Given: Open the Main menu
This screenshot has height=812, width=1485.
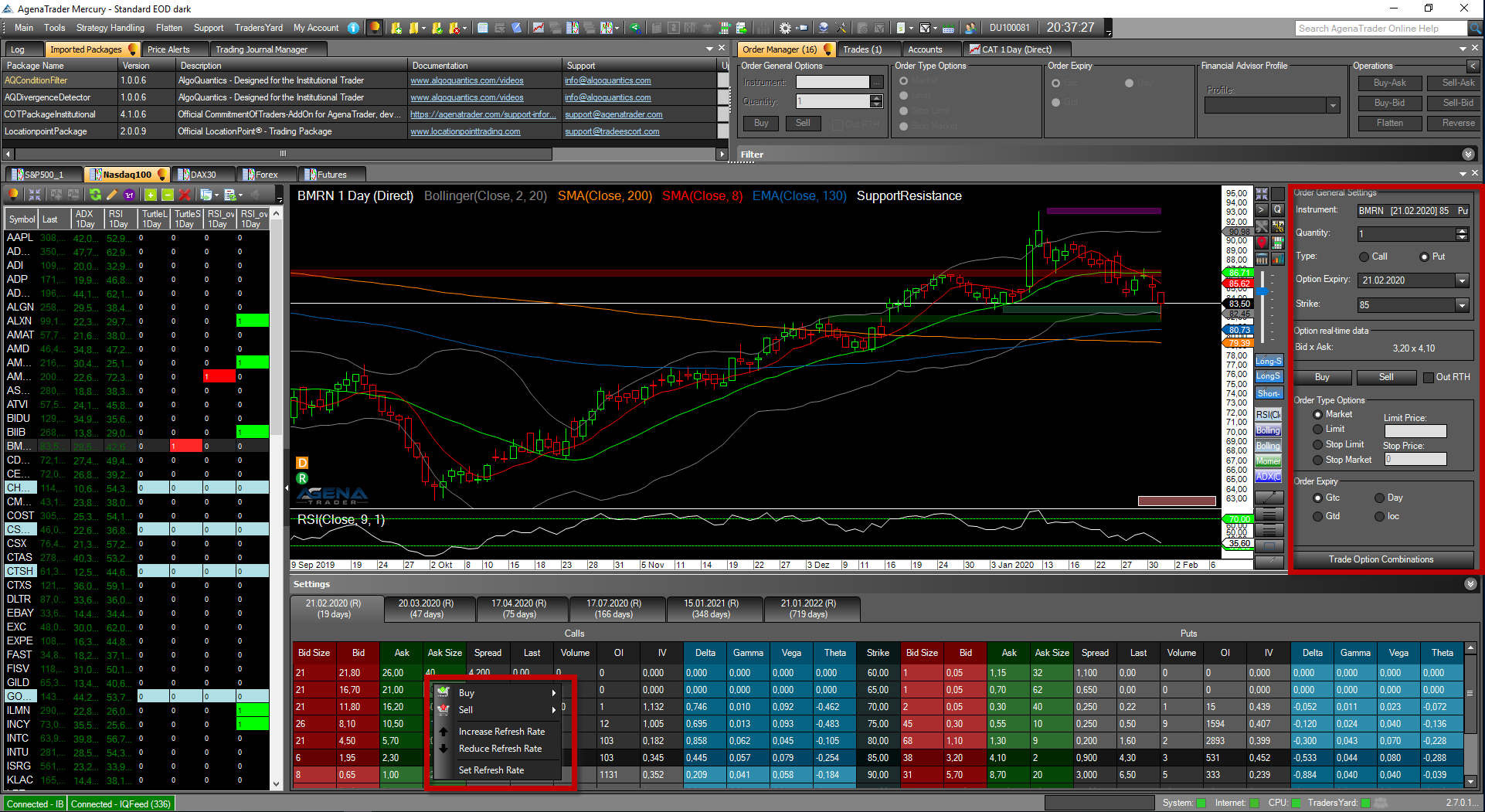Looking at the screenshot, I should 24,28.
